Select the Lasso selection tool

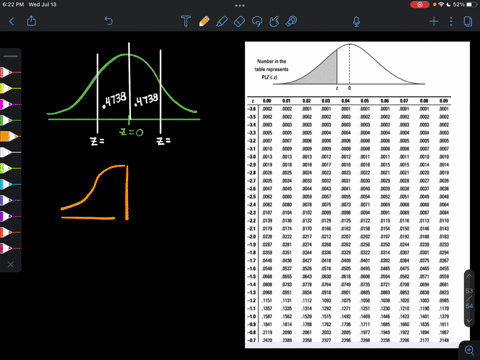pos(257,22)
